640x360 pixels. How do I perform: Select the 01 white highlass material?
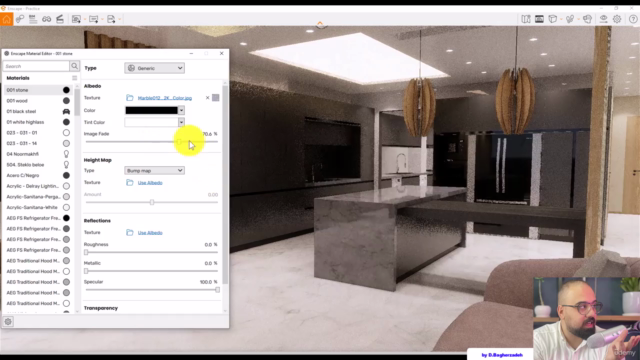(38, 122)
